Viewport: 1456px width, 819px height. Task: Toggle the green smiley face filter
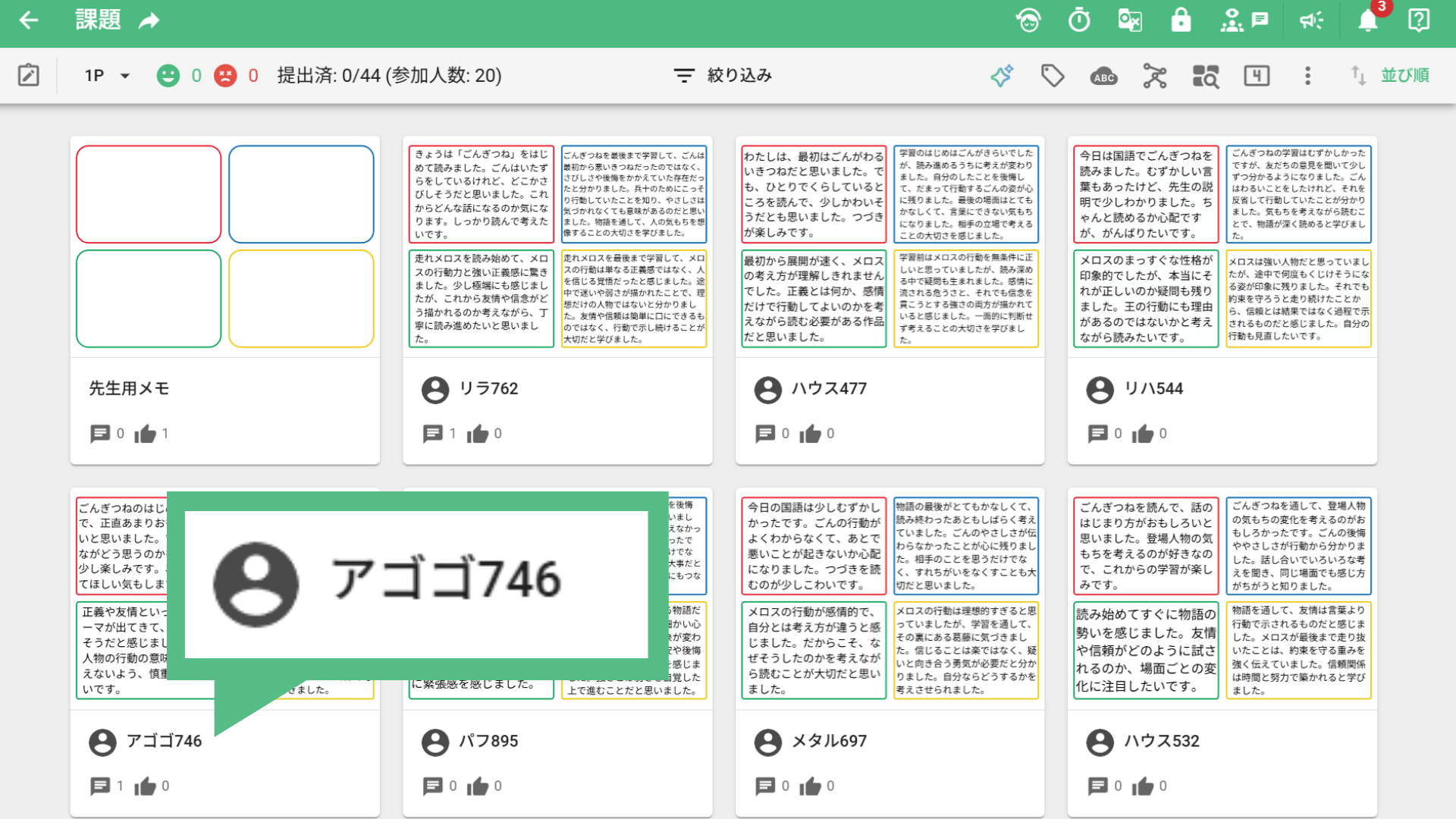(x=168, y=76)
